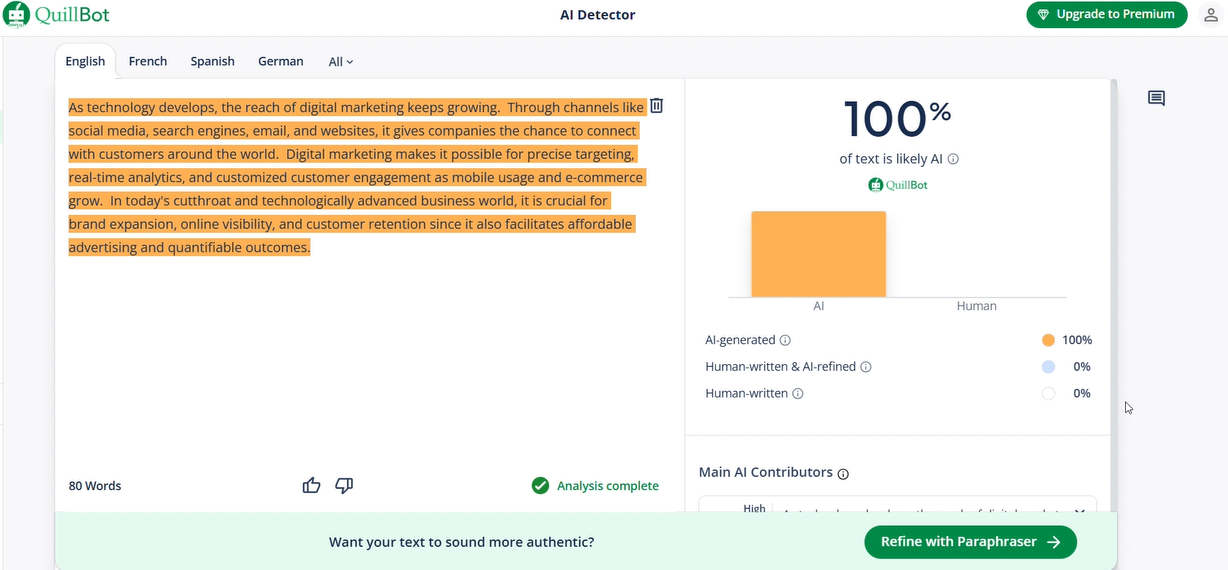
Task: Delete the text with trash icon
Action: (657, 106)
